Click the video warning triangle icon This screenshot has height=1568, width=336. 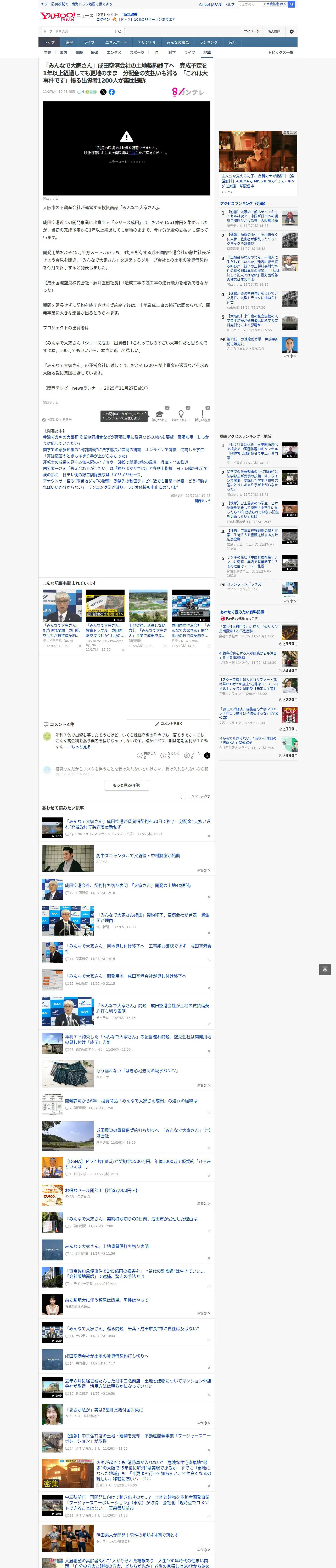click(x=126, y=136)
